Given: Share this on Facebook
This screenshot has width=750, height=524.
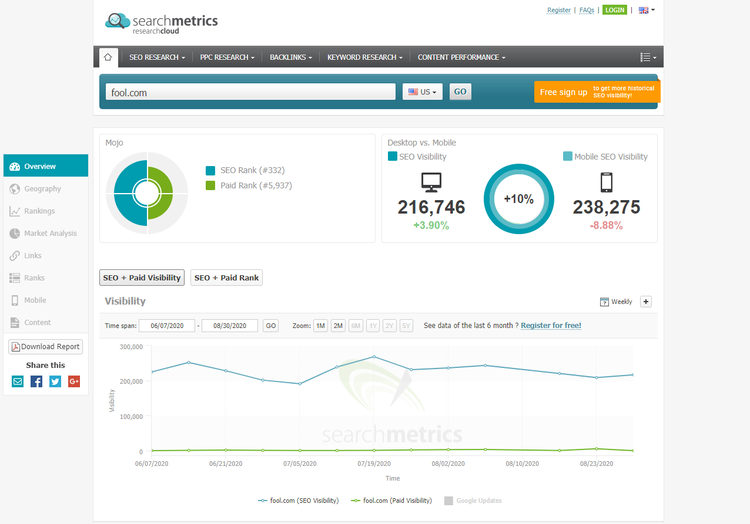Looking at the screenshot, I should 36,382.
